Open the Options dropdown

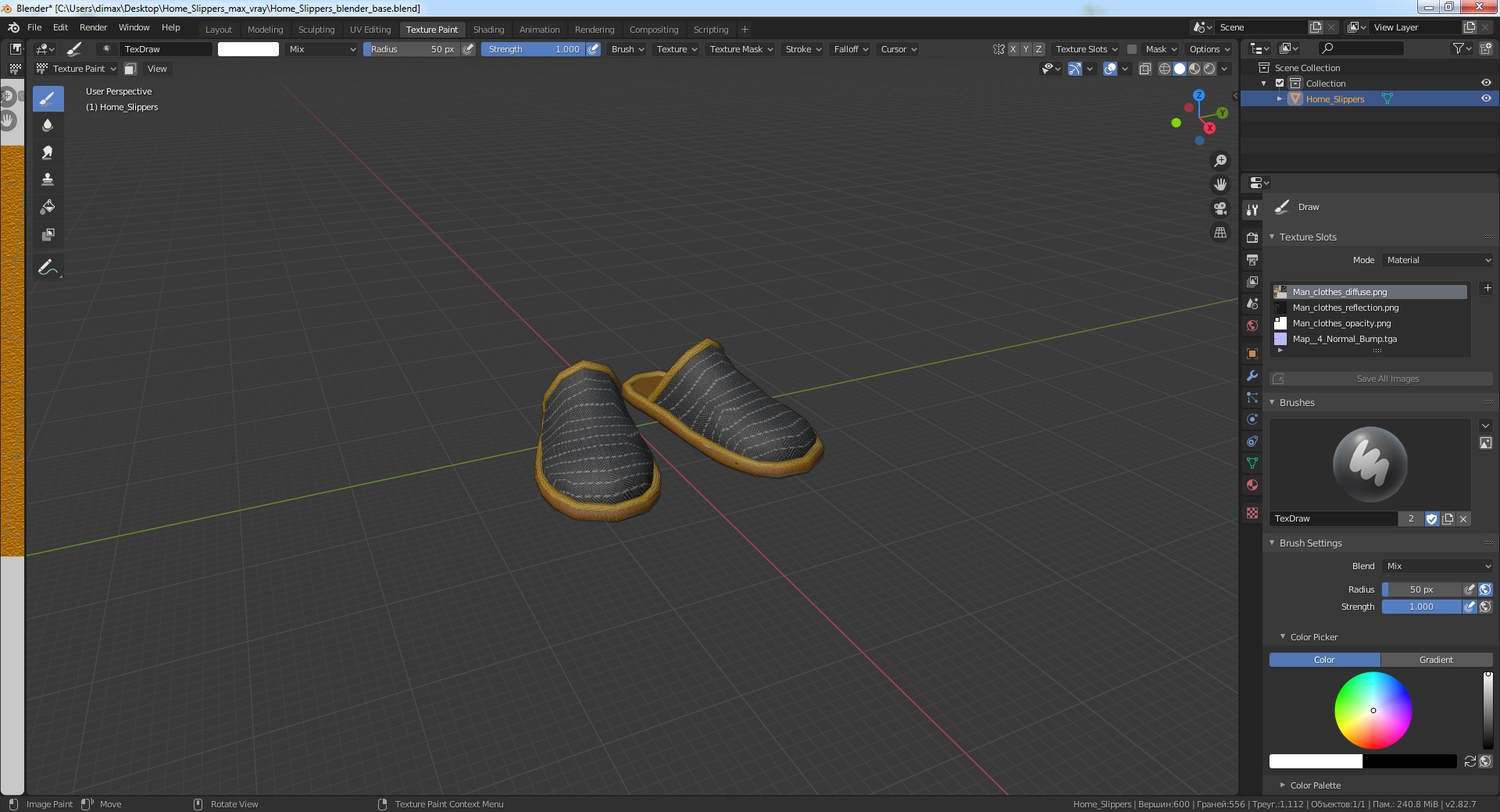1209,49
